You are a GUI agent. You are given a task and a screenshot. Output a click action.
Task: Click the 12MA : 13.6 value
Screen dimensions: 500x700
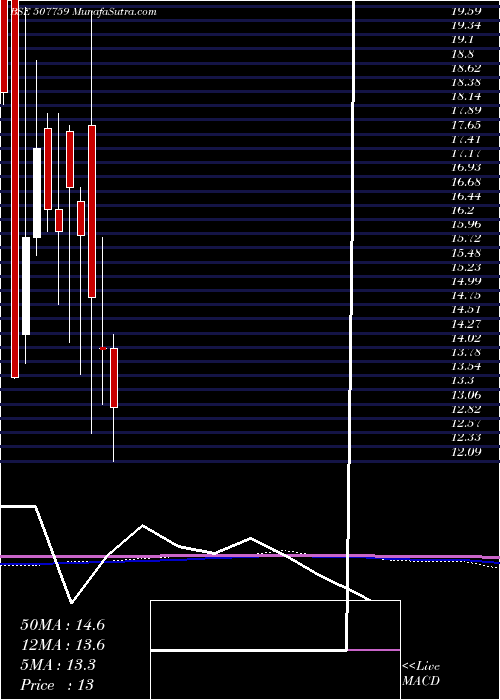pos(63,645)
